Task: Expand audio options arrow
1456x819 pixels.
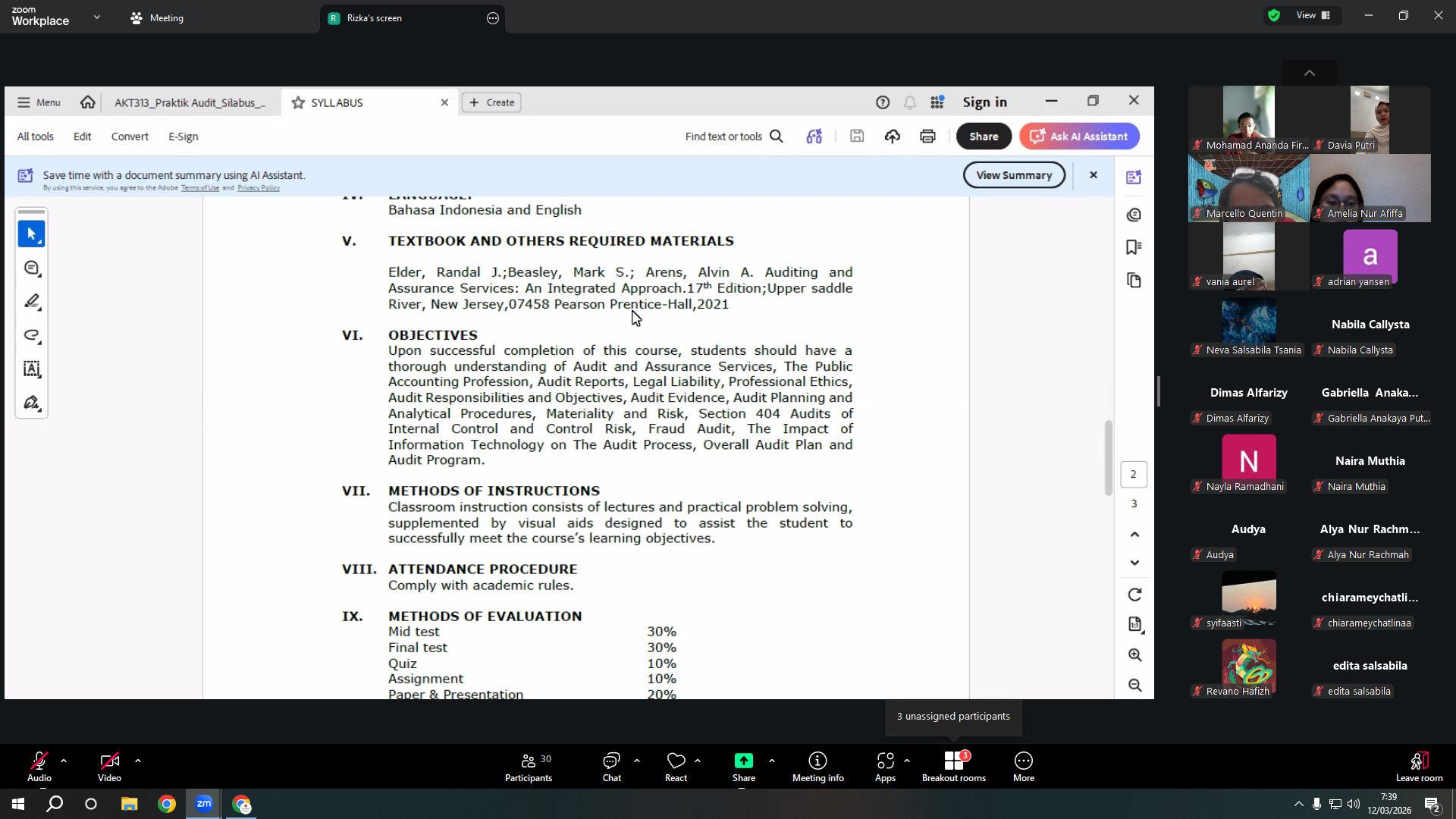Action: tap(64, 761)
